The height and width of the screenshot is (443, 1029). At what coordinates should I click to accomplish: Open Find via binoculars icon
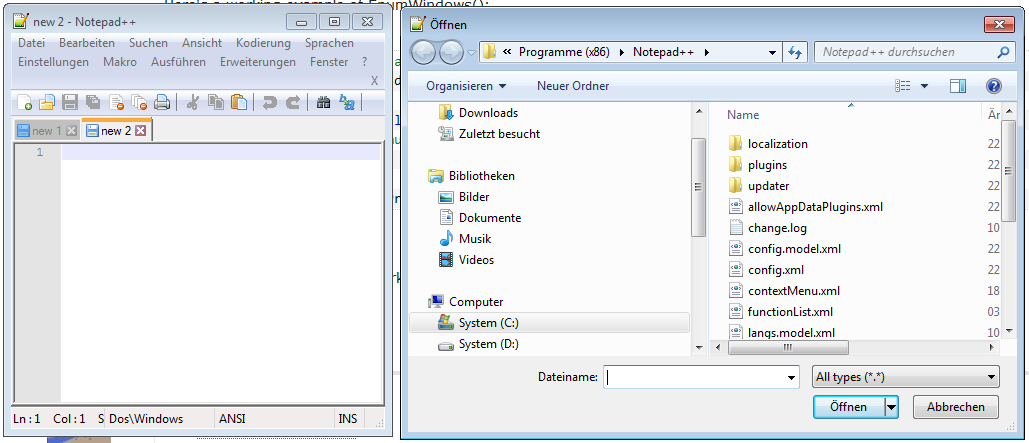click(323, 102)
